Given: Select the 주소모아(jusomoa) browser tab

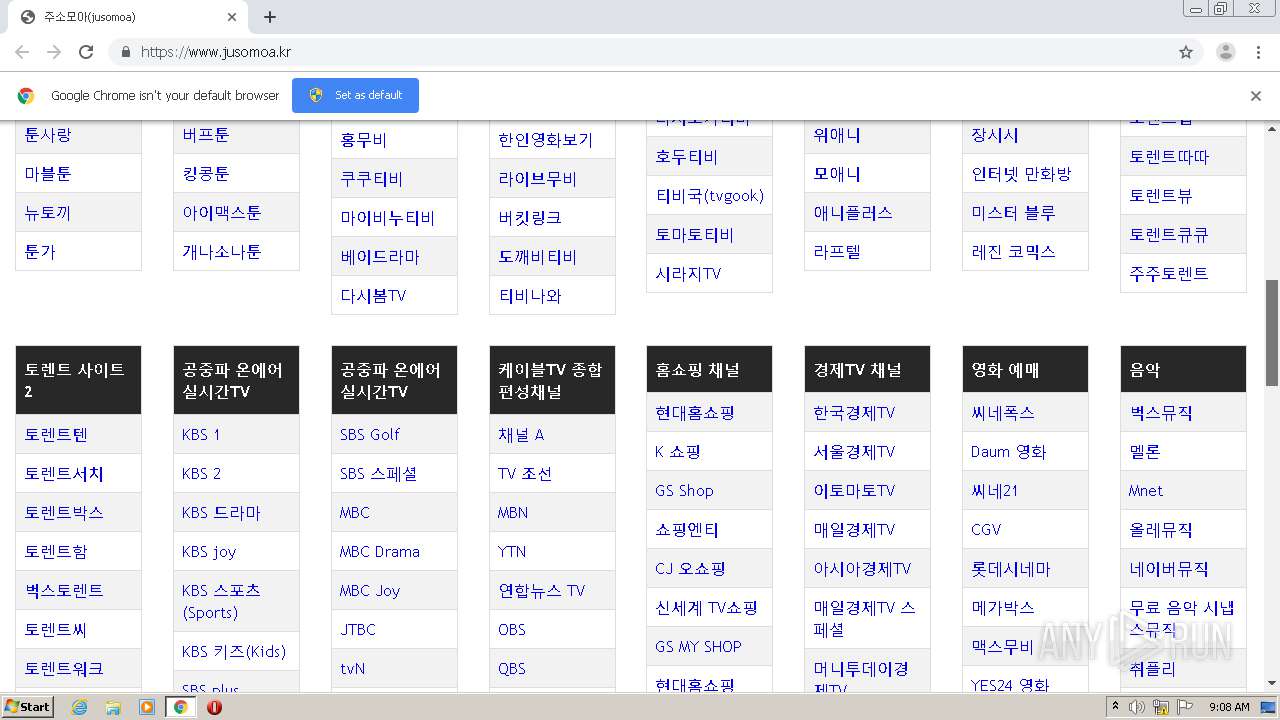Looking at the screenshot, I should tap(130, 17).
